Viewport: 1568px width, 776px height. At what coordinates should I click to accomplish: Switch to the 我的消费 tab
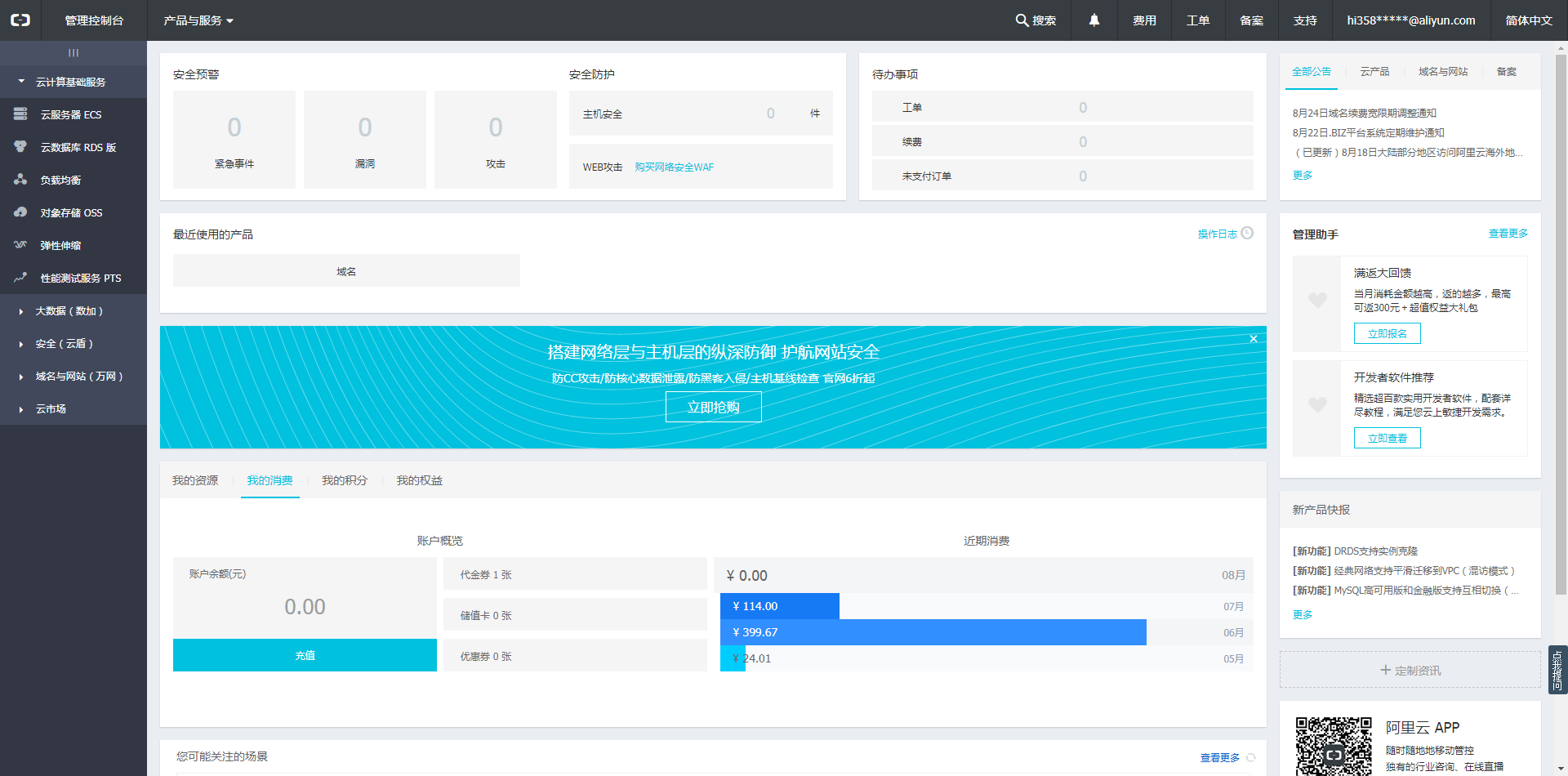270,480
